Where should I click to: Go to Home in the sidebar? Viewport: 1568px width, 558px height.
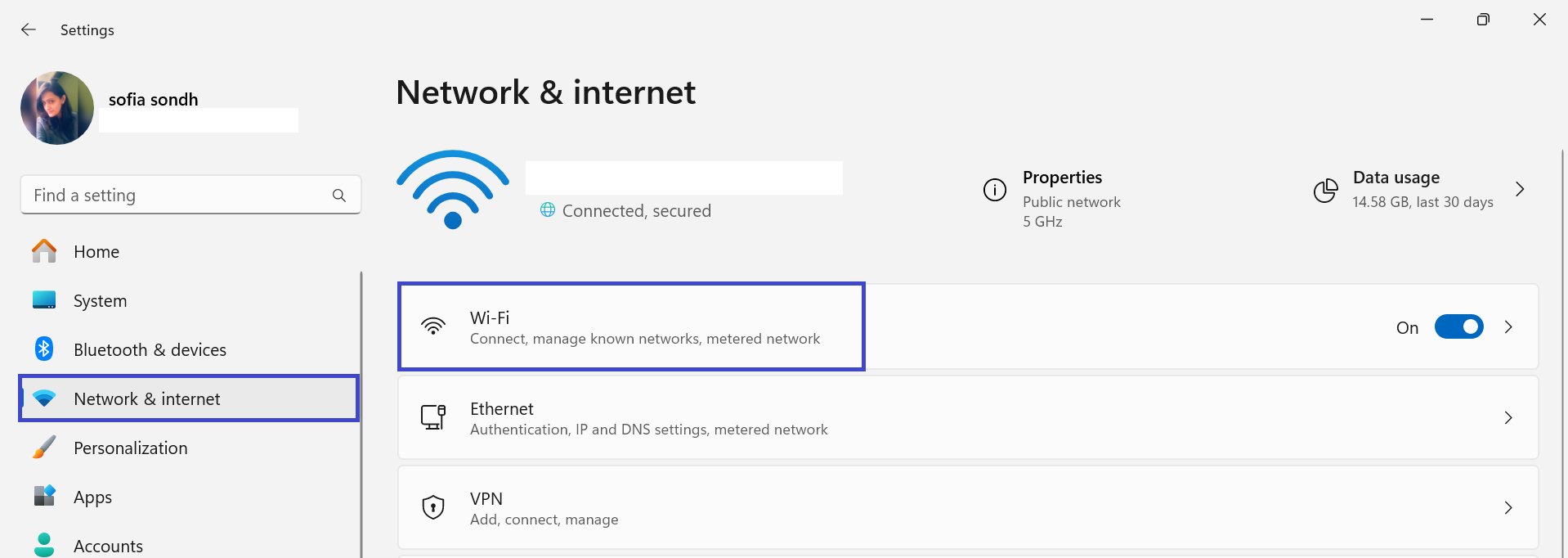(x=96, y=252)
